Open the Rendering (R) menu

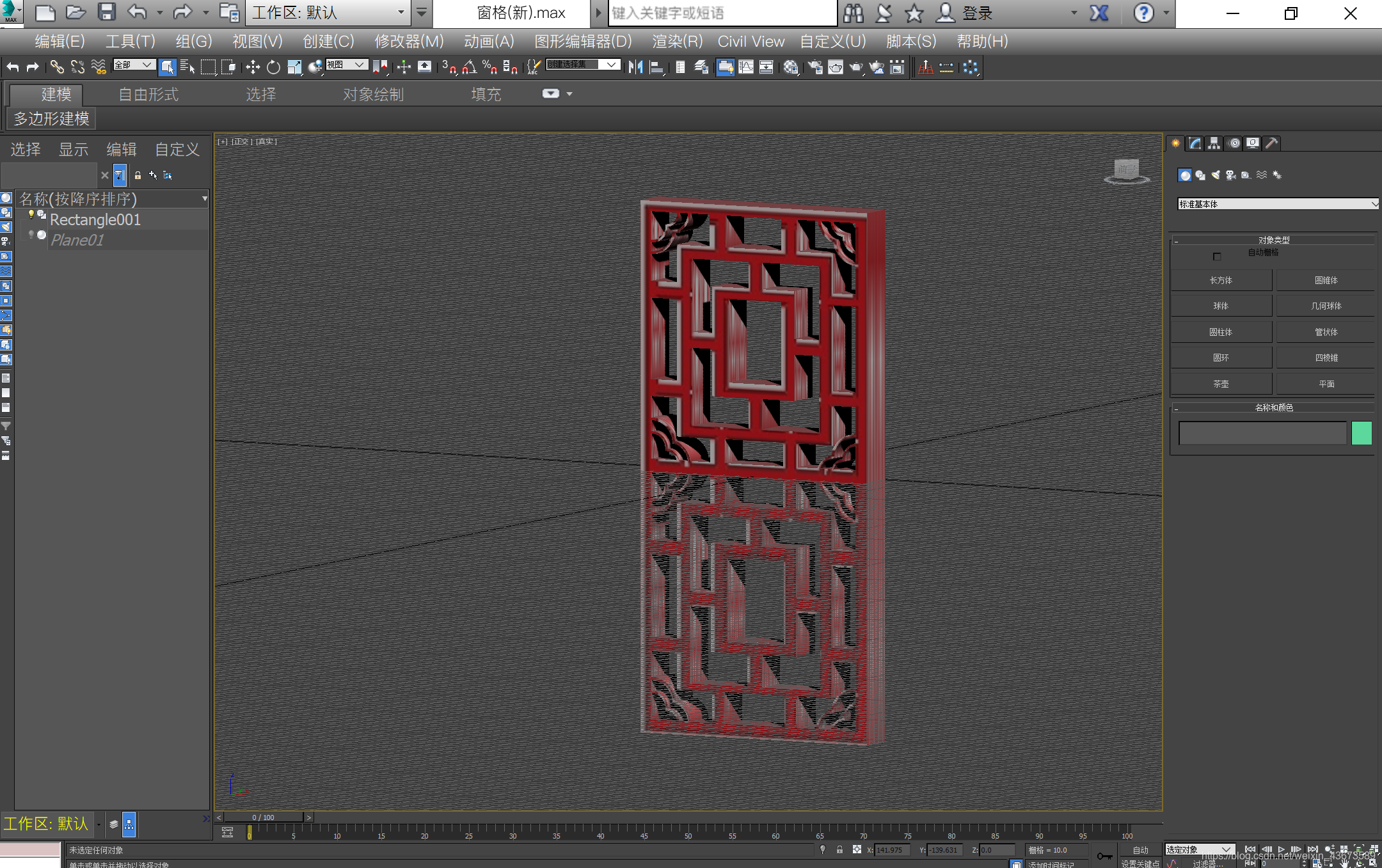[x=677, y=42]
